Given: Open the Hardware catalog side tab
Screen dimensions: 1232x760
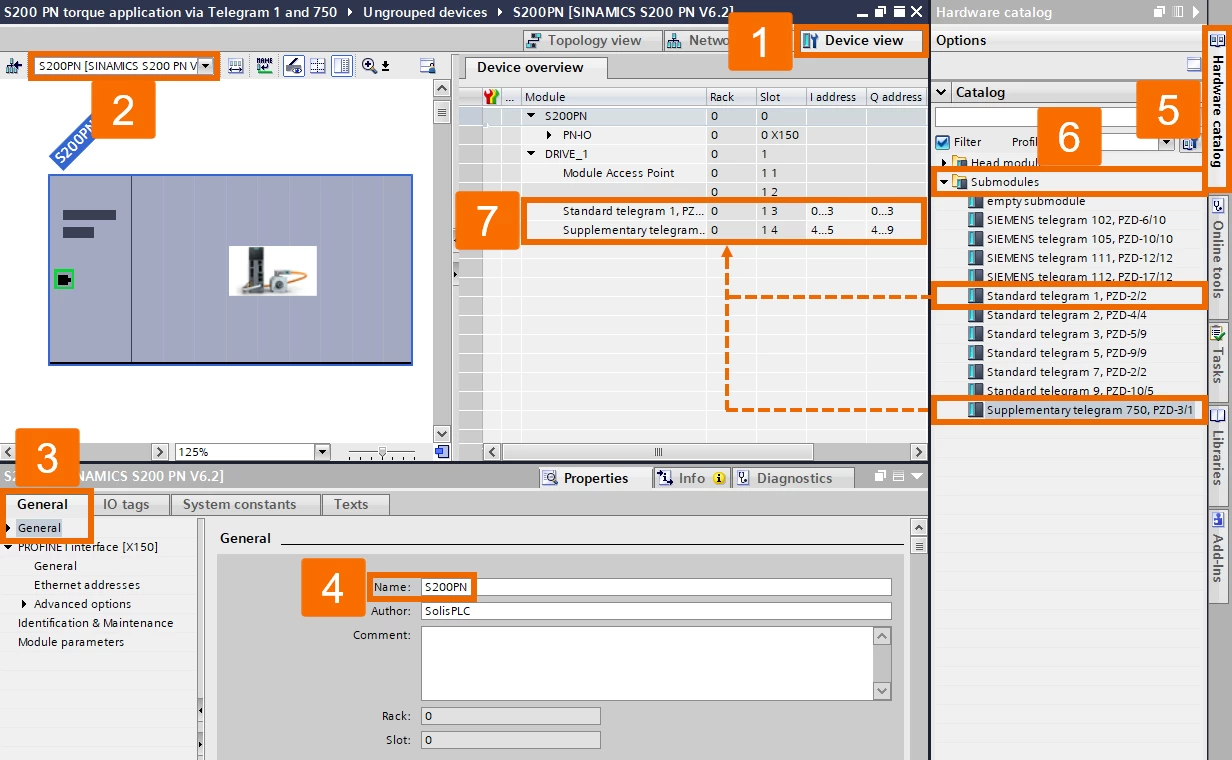Looking at the screenshot, I should pyautogui.click(x=1217, y=110).
